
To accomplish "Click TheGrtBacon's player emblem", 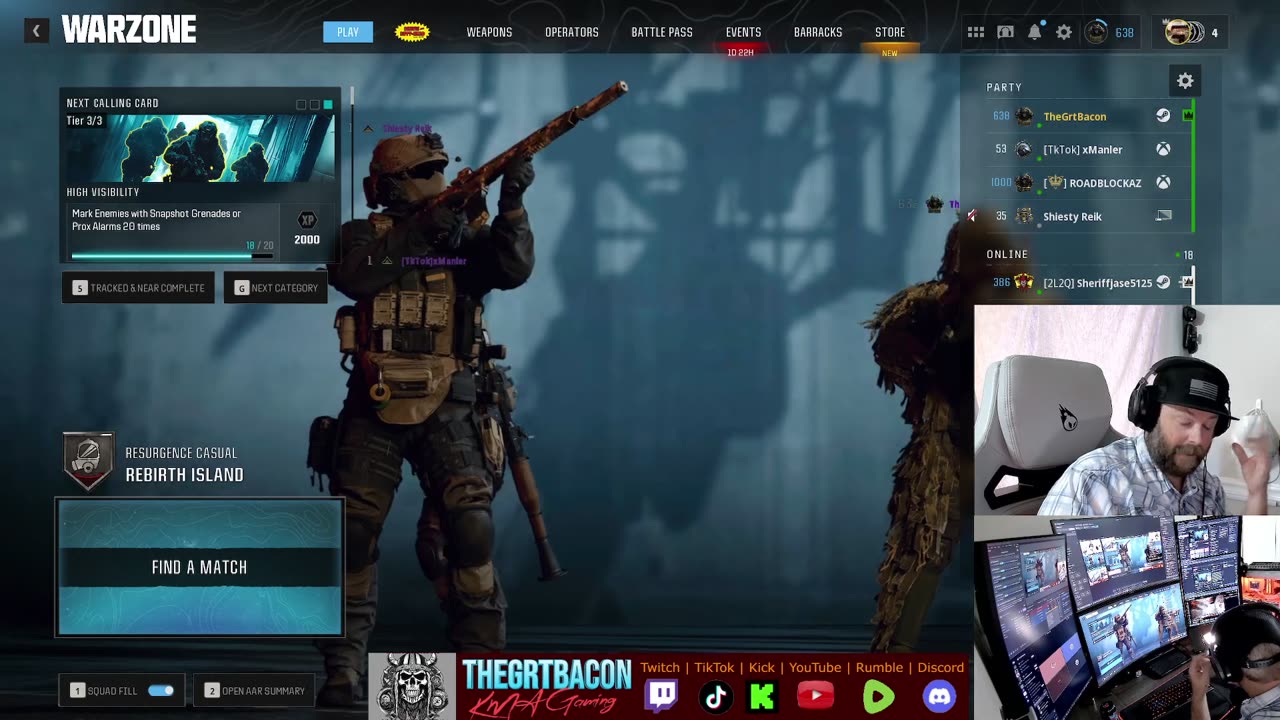I will [x=1024, y=116].
